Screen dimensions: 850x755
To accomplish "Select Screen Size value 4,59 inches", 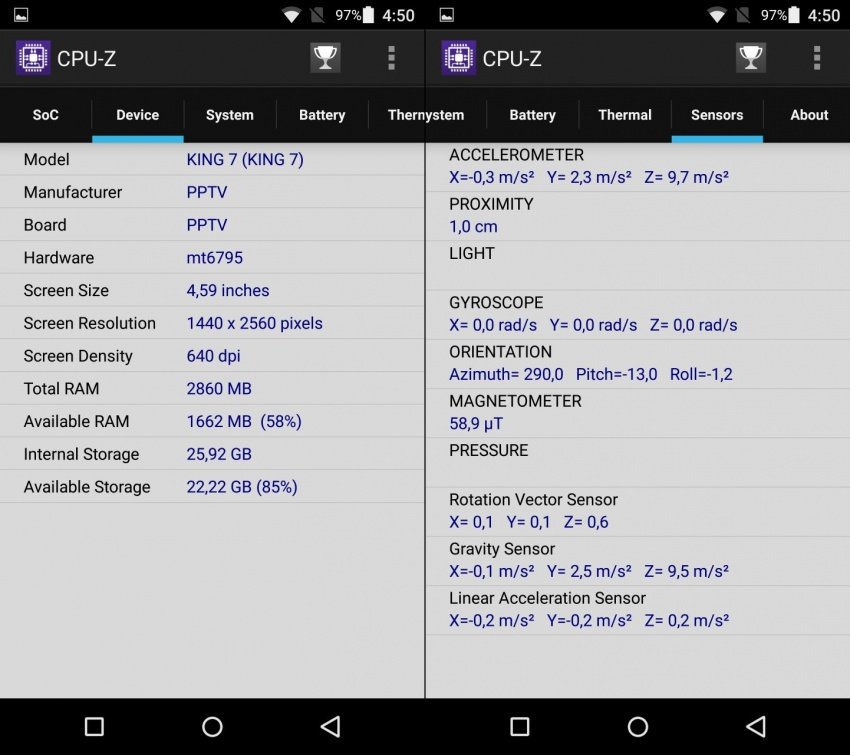I will tap(228, 291).
